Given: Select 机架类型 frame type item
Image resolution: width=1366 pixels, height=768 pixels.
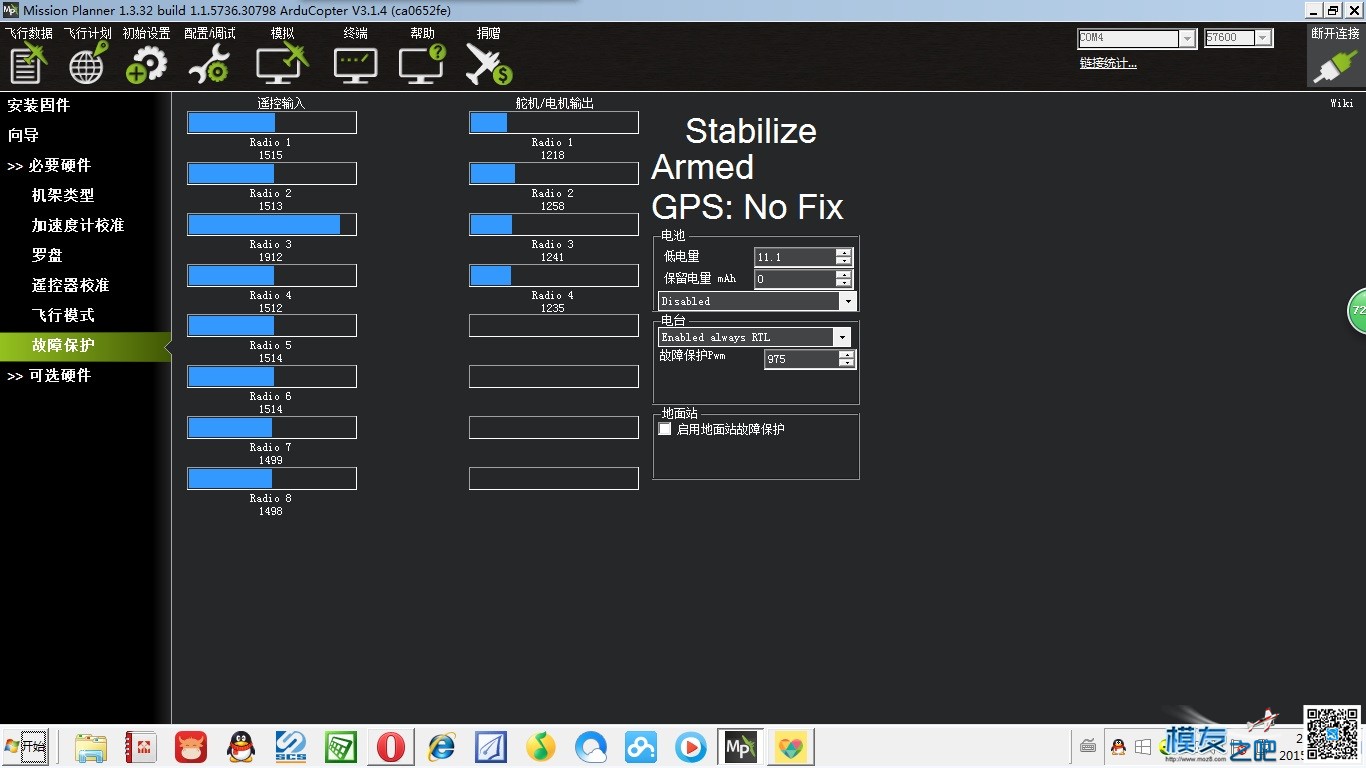Looking at the screenshot, I should pyautogui.click(x=63, y=195).
